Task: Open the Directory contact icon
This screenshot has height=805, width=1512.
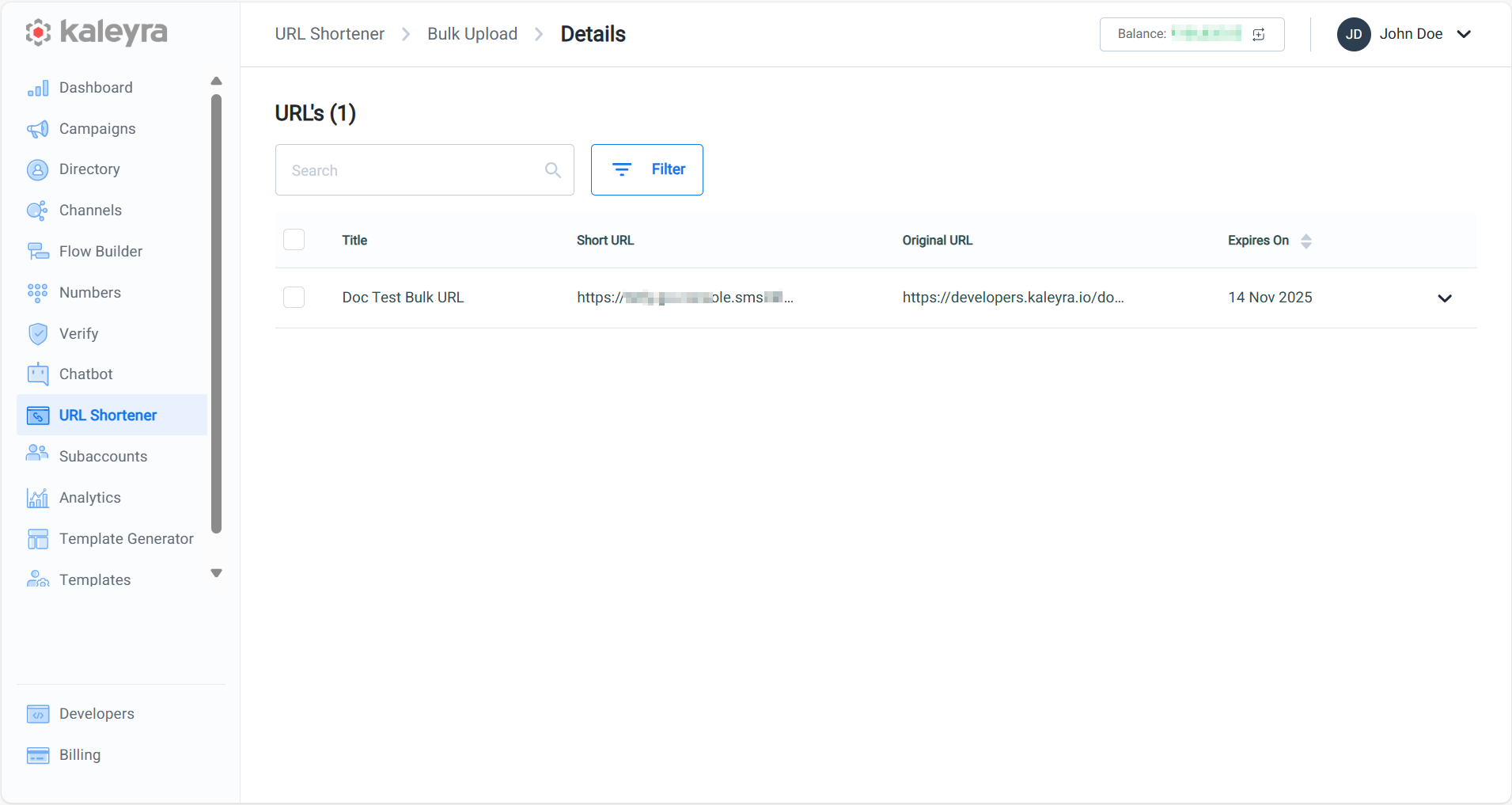Action: (x=38, y=169)
